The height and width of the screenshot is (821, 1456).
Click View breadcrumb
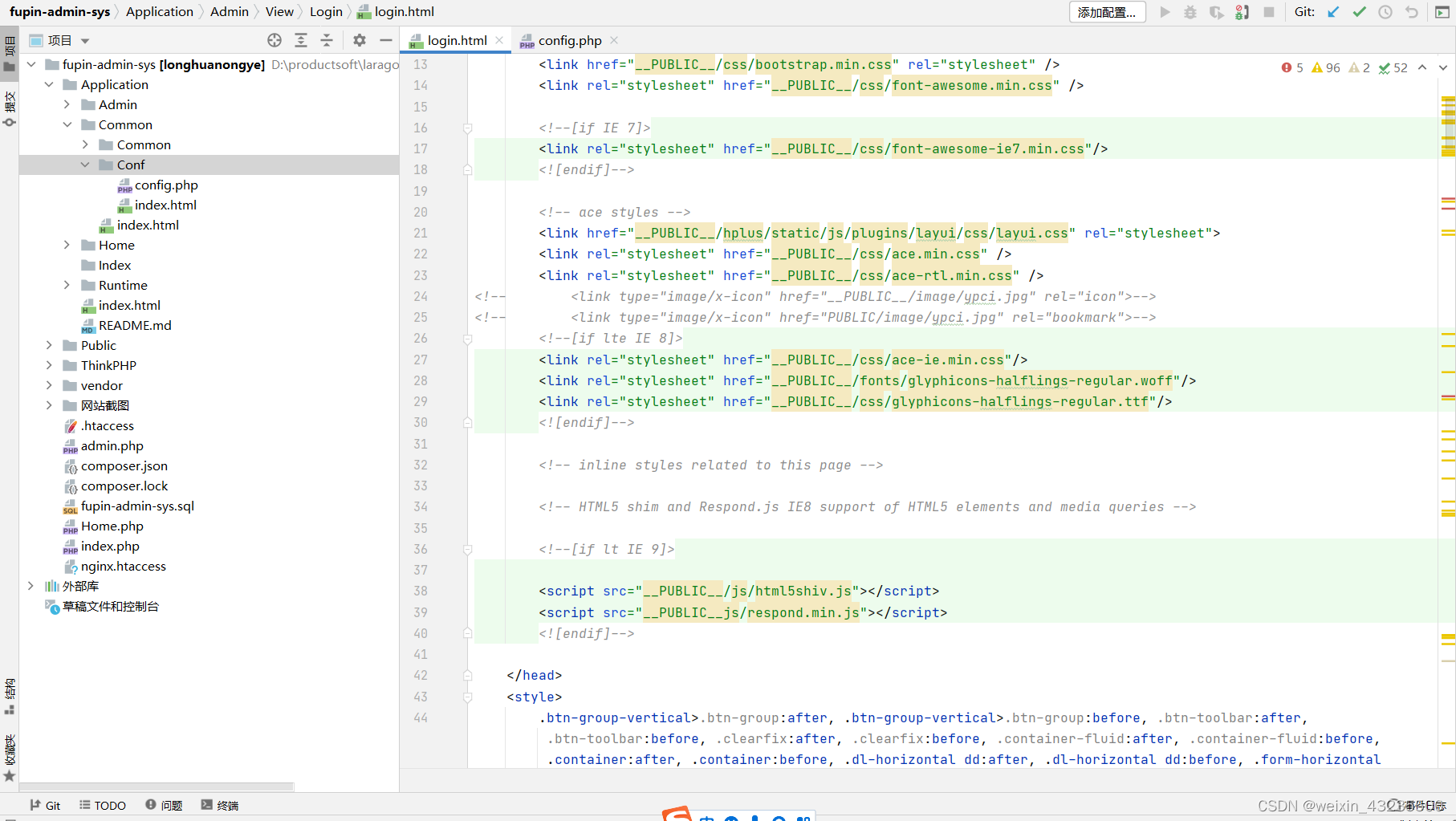(x=279, y=11)
